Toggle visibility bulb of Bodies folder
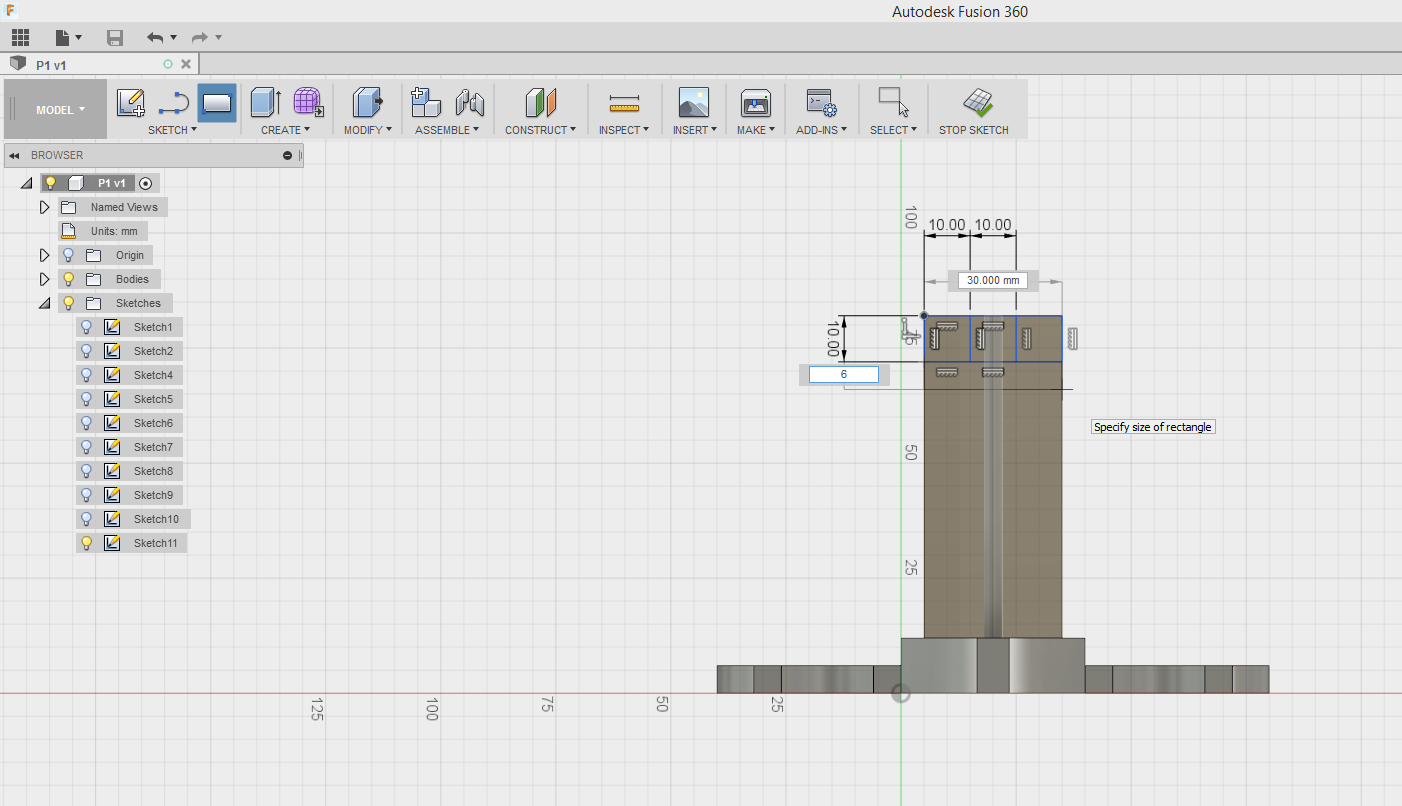 point(69,279)
